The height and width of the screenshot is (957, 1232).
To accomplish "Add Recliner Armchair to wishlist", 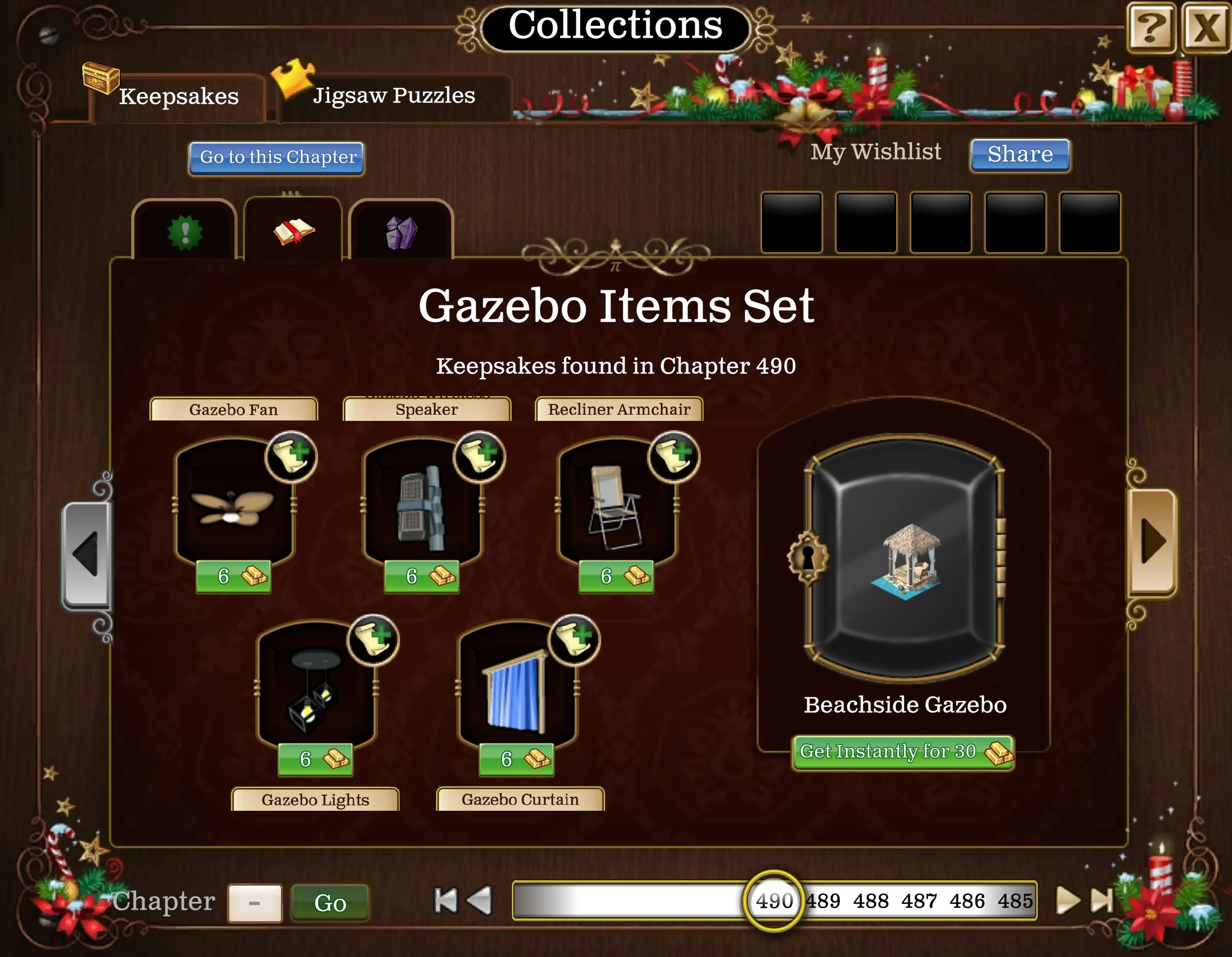I will point(674,456).
